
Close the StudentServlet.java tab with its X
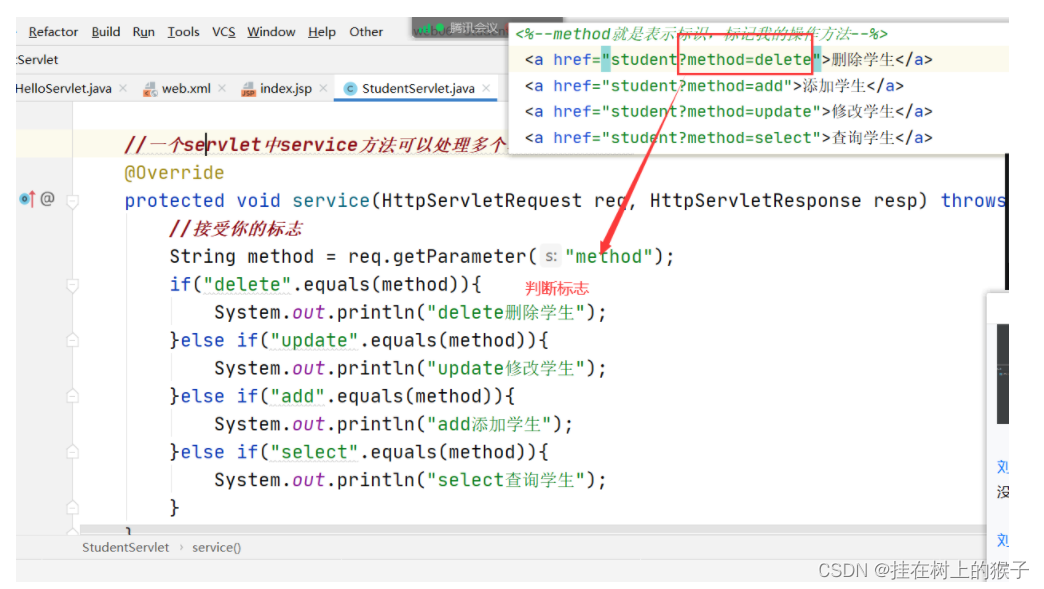pos(486,88)
